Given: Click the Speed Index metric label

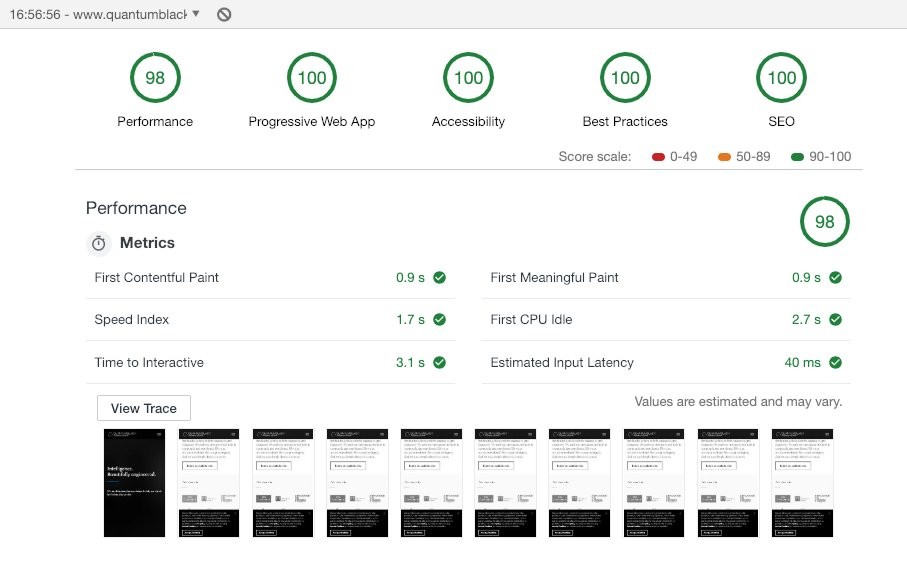Looking at the screenshot, I should [132, 320].
